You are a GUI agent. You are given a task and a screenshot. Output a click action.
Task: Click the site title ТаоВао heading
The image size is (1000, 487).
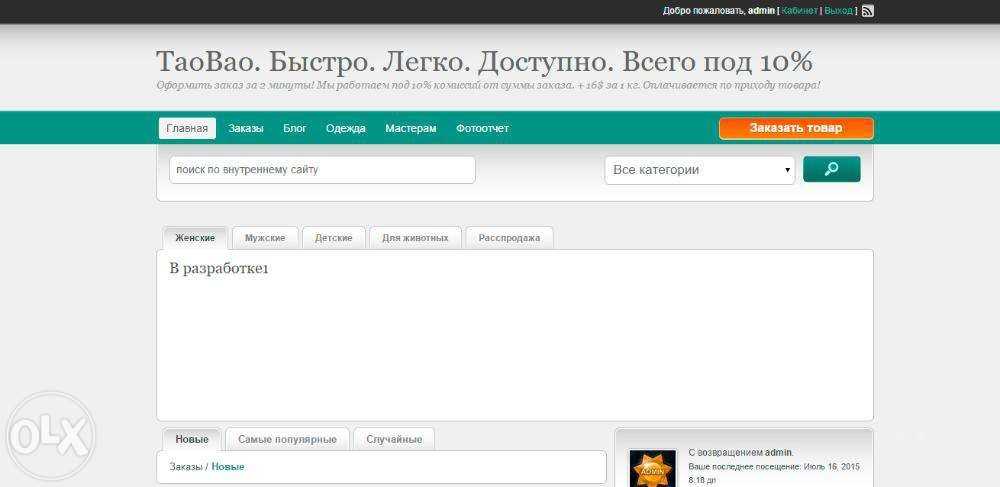click(485, 61)
